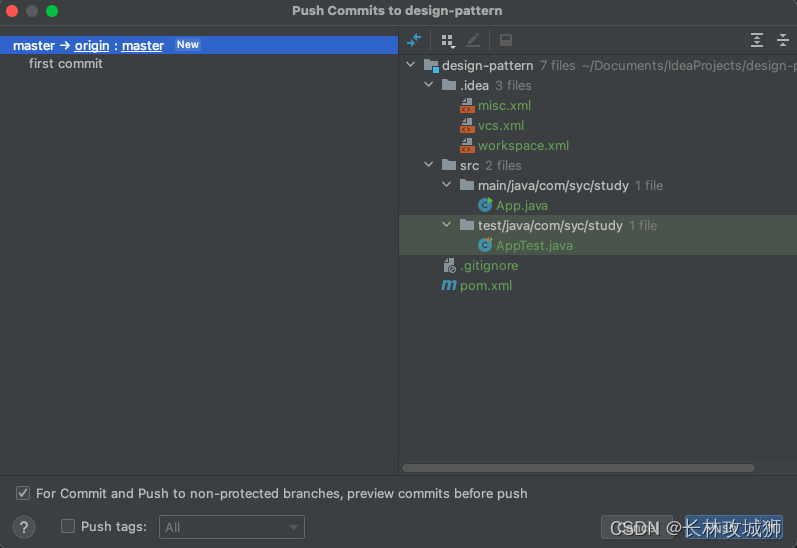
Task: Click the workspace.xml file icon
Action: pos(467,146)
